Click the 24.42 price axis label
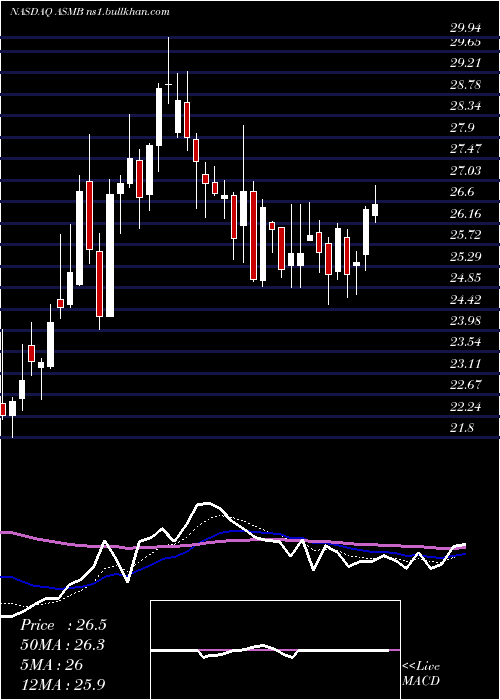Viewport: 500px width, 700px height. pos(466,299)
